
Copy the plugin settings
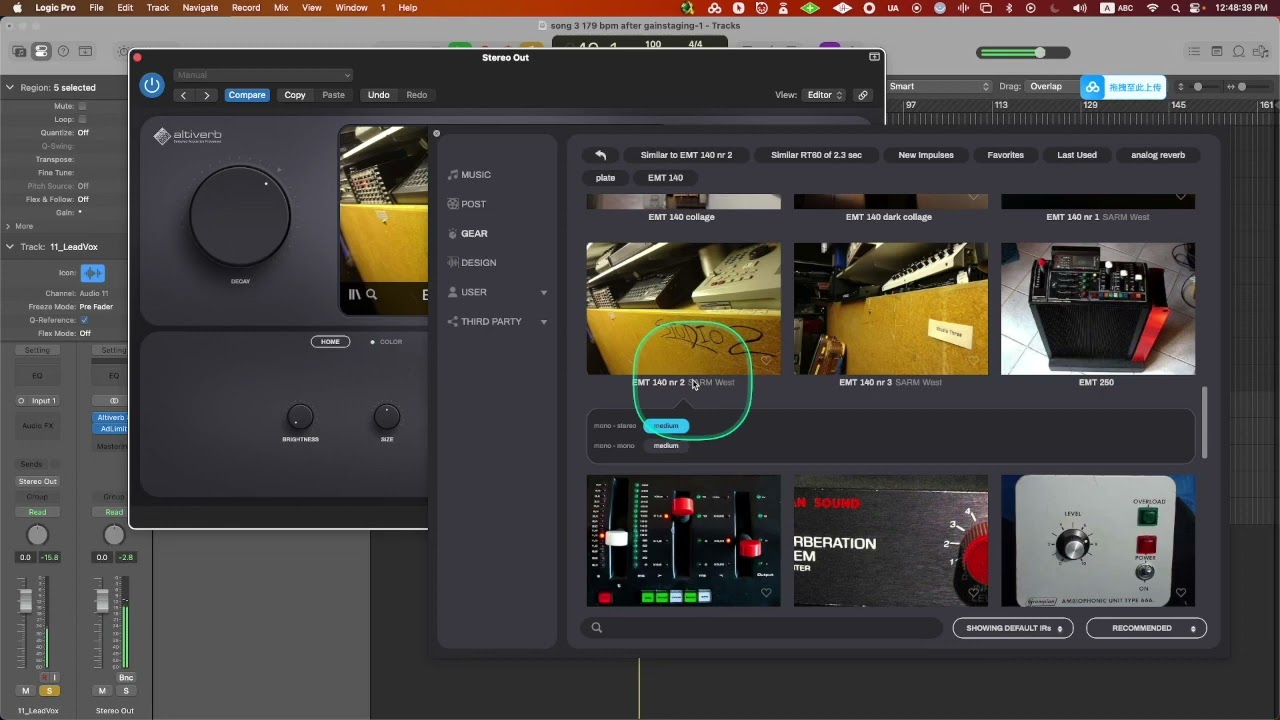pyautogui.click(x=295, y=95)
